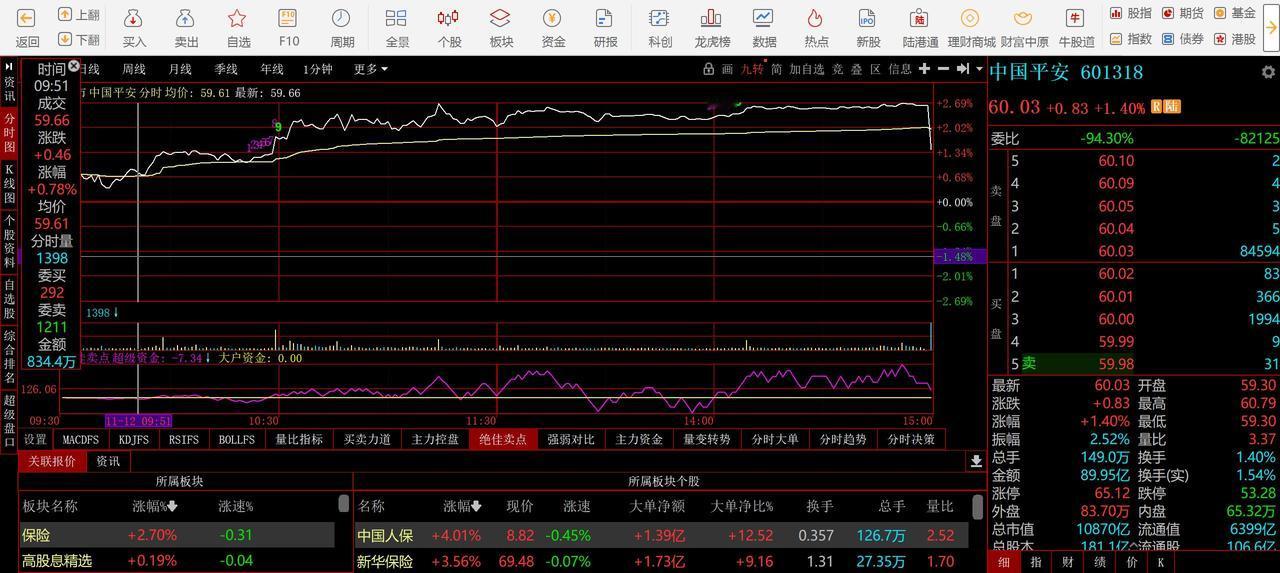Click the 上翻 page-up button
The width and height of the screenshot is (1280, 573).
(79, 14)
